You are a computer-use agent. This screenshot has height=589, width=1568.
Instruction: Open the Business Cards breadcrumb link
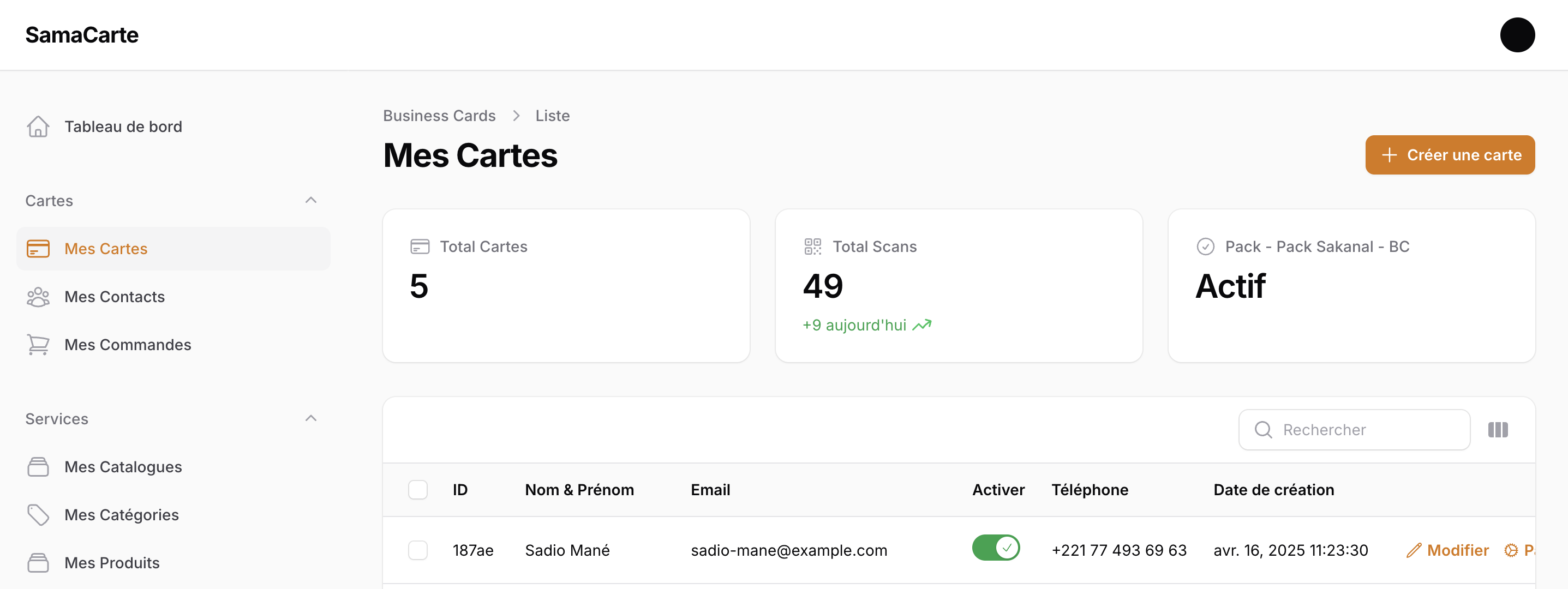click(439, 115)
